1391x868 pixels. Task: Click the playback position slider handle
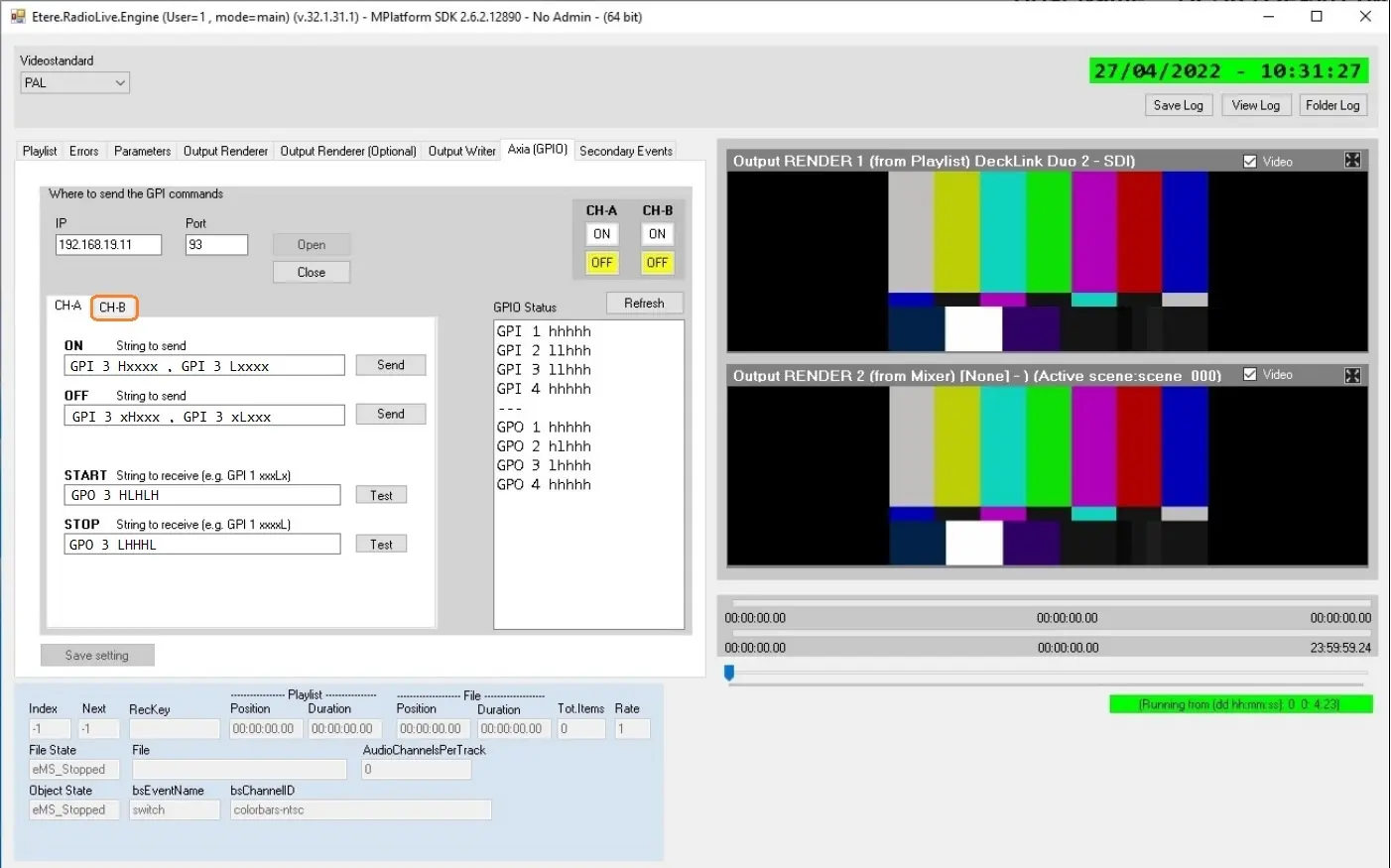pyautogui.click(x=729, y=674)
